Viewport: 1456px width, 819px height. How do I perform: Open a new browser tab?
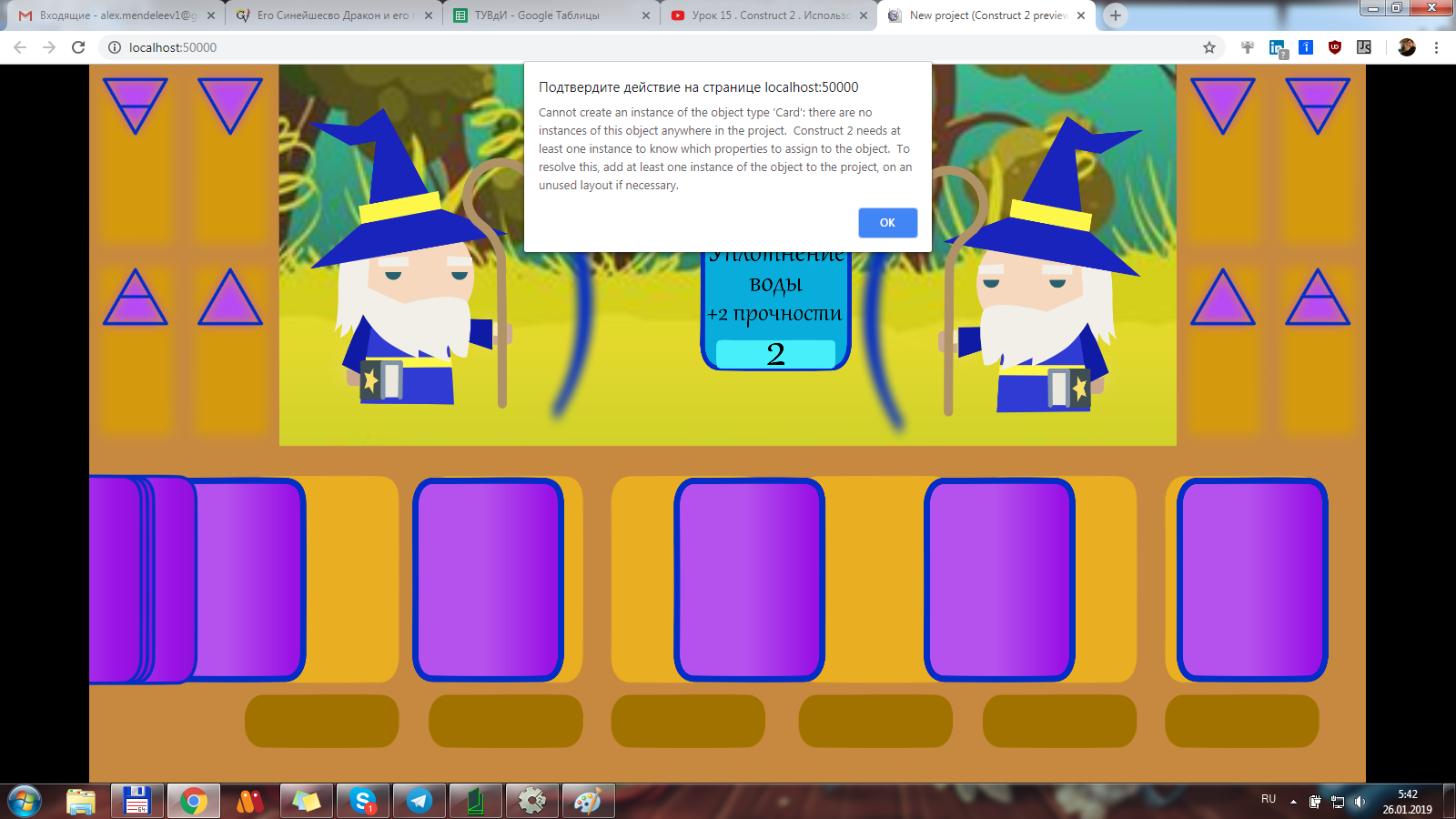point(1115,15)
